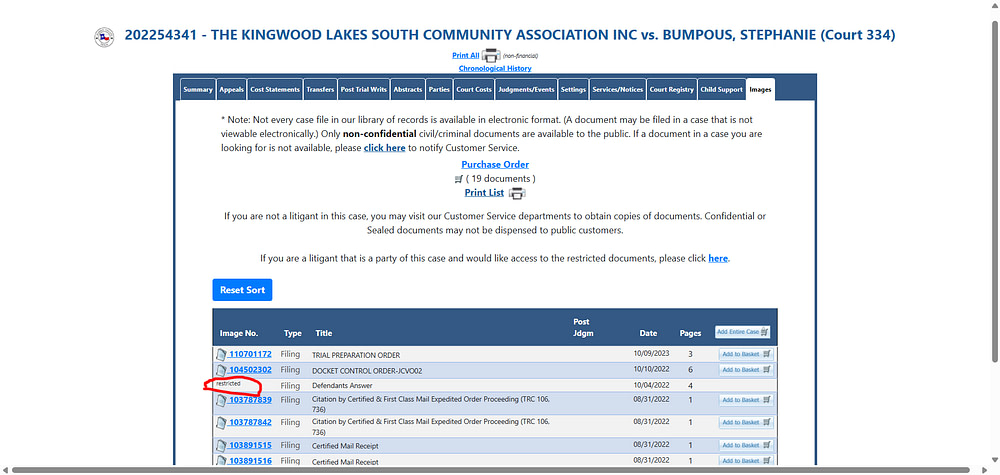
Task: Click the date 10/04/2022 cell
Action: (651, 385)
